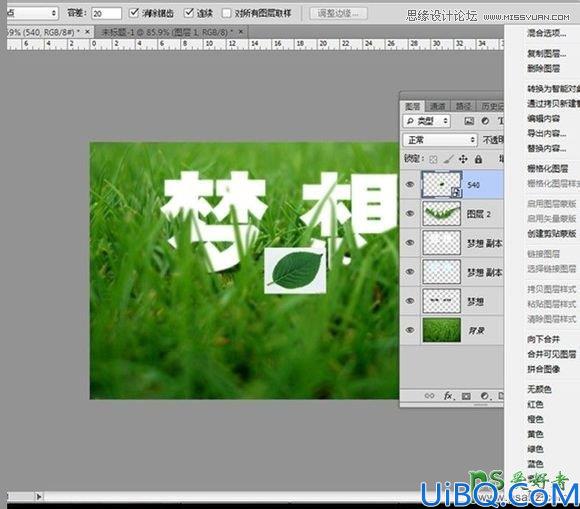Switch to the 通道 channels tab
Image resolution: width=580 pixels, height=509 pixels.
(437, 107)
